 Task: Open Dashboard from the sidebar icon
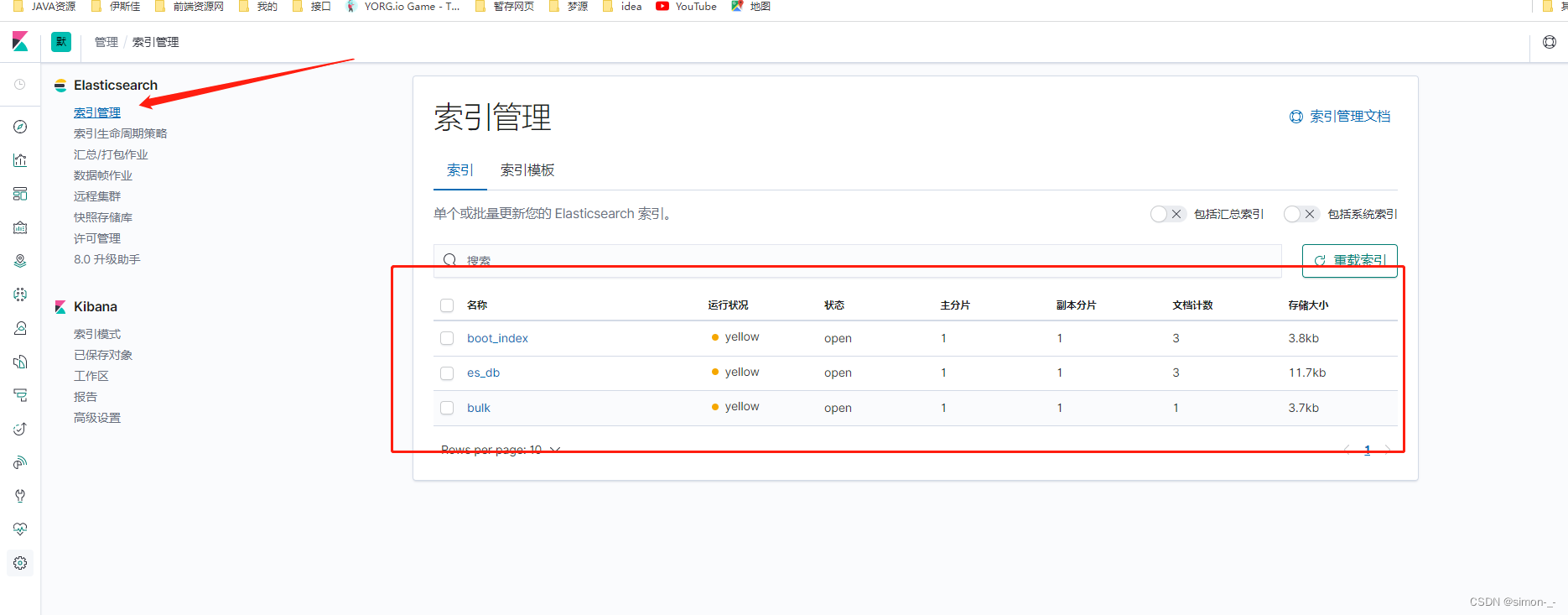(x=20, y=194)
